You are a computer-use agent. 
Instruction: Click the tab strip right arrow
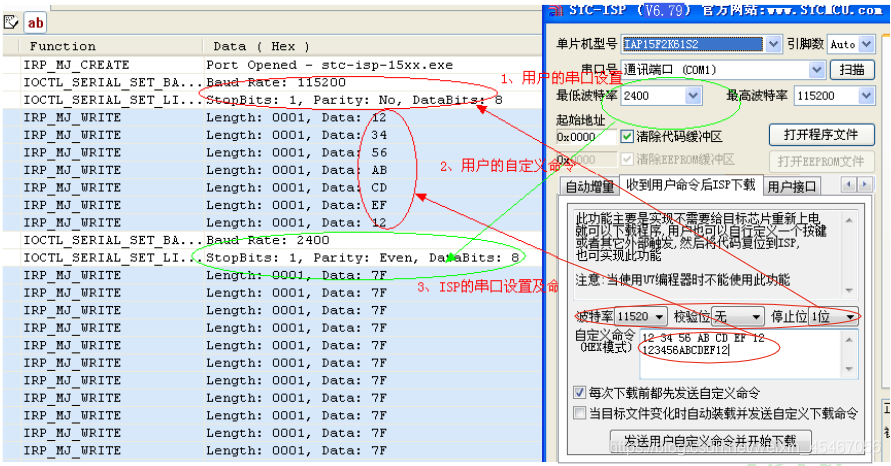864,184
